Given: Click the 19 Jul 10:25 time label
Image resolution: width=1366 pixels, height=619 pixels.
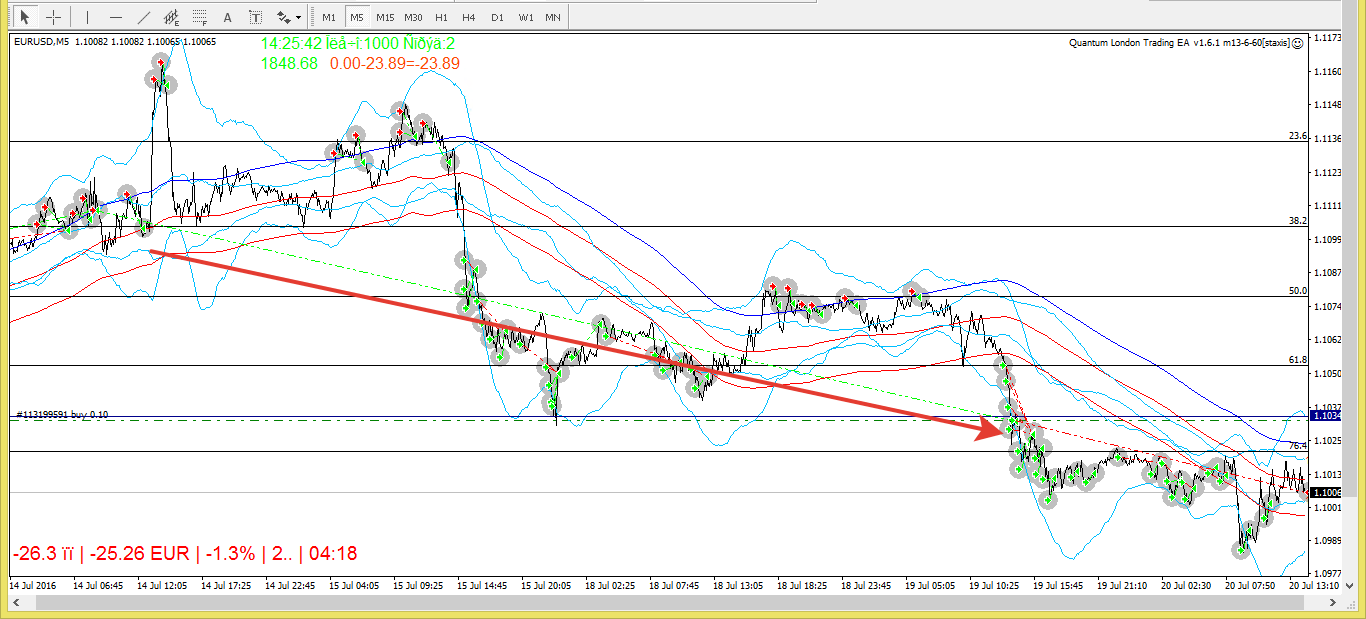Looking at the screenshot, I should pyautogui.click(x=993, y=584).
